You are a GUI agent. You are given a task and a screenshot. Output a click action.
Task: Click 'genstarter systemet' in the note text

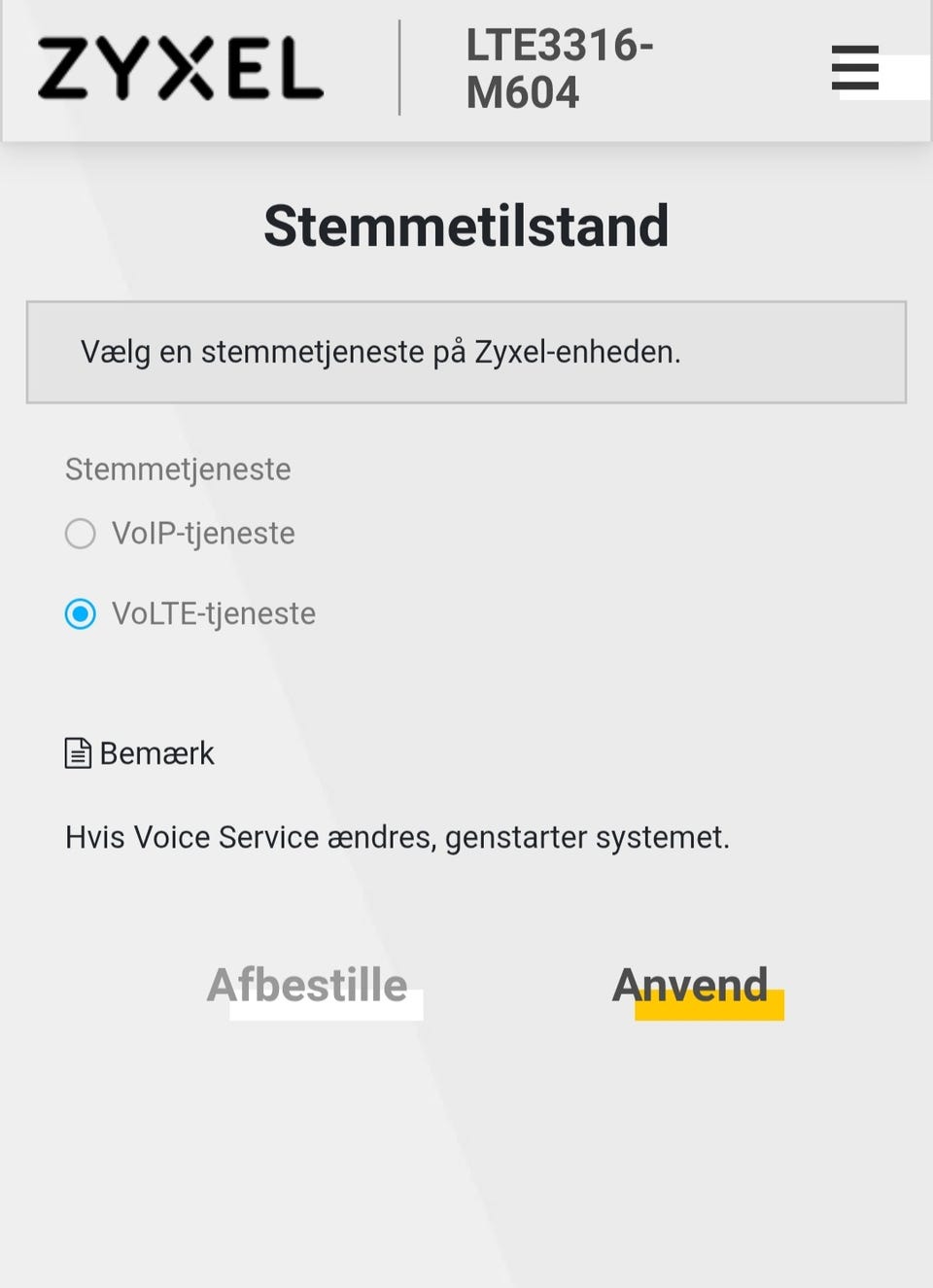click(x=587, y=837)
